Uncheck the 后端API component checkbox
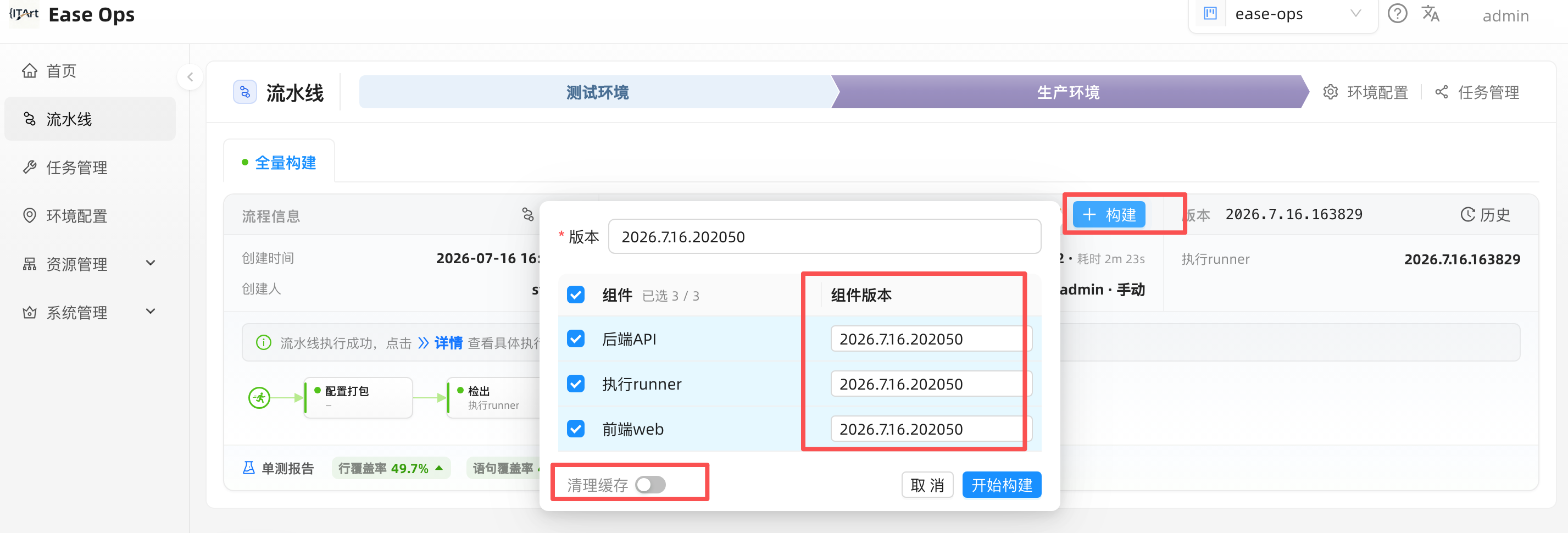Screen dimensions: 1568x533 [575, 339]
